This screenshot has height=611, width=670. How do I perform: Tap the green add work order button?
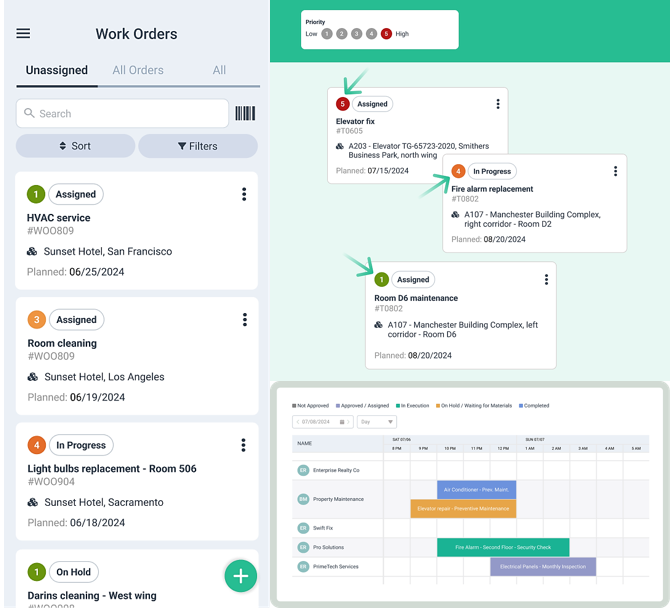[x=240, y=575]
